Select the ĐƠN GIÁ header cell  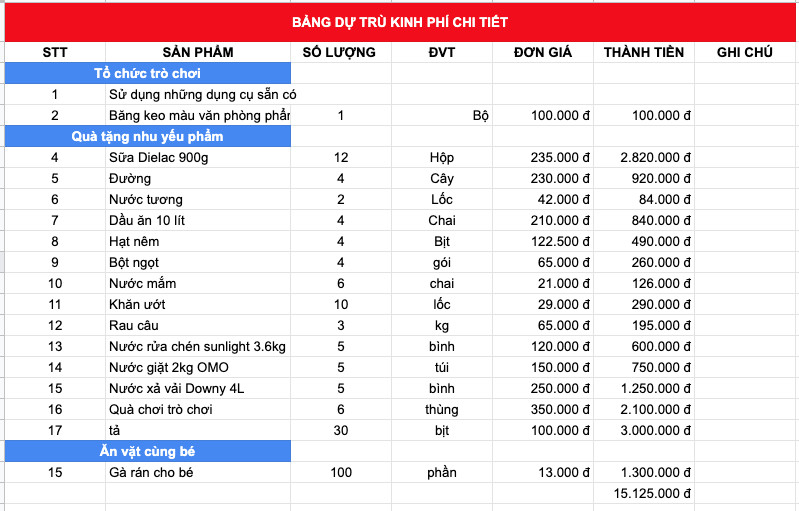point(542,52)
